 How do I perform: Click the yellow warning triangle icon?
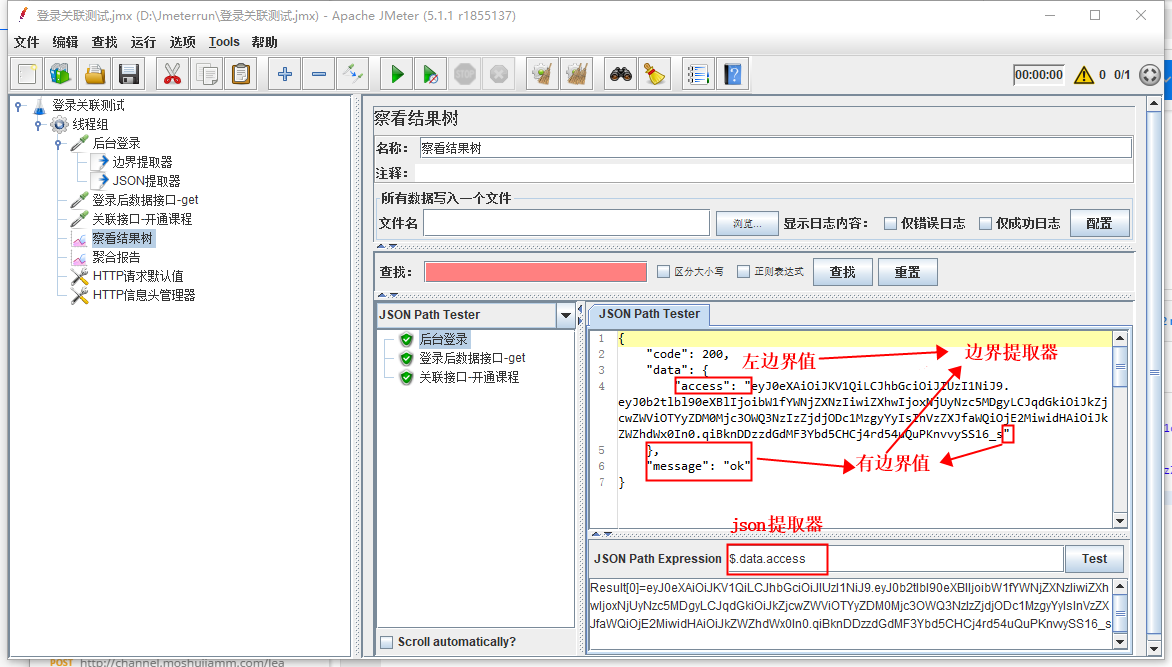1084,75
